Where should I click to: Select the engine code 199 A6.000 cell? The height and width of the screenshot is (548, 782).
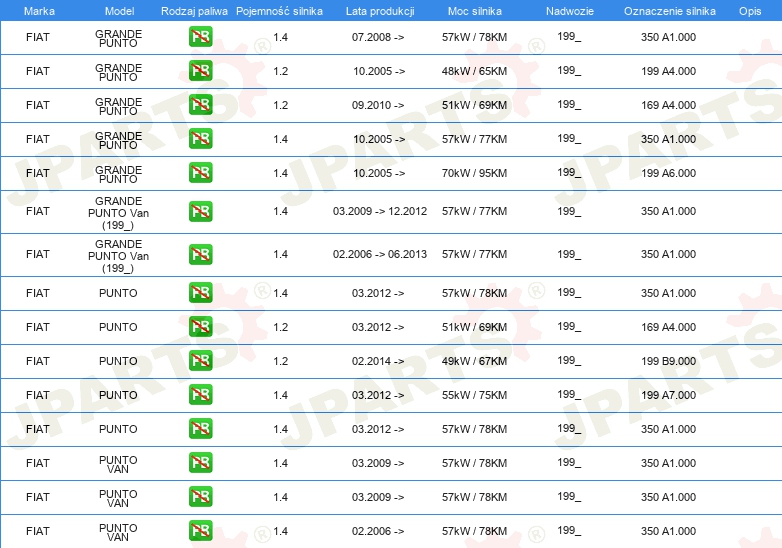[668, 173]
